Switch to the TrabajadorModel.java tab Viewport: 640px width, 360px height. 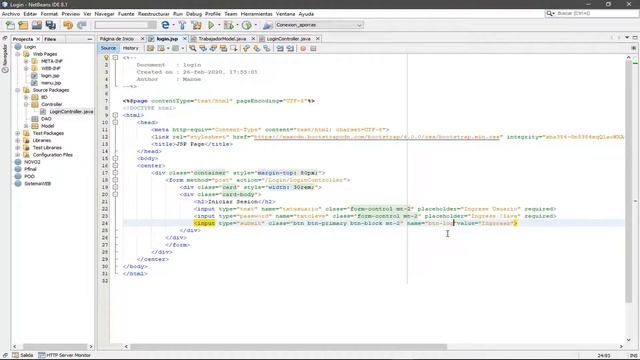tap(222, 39)
